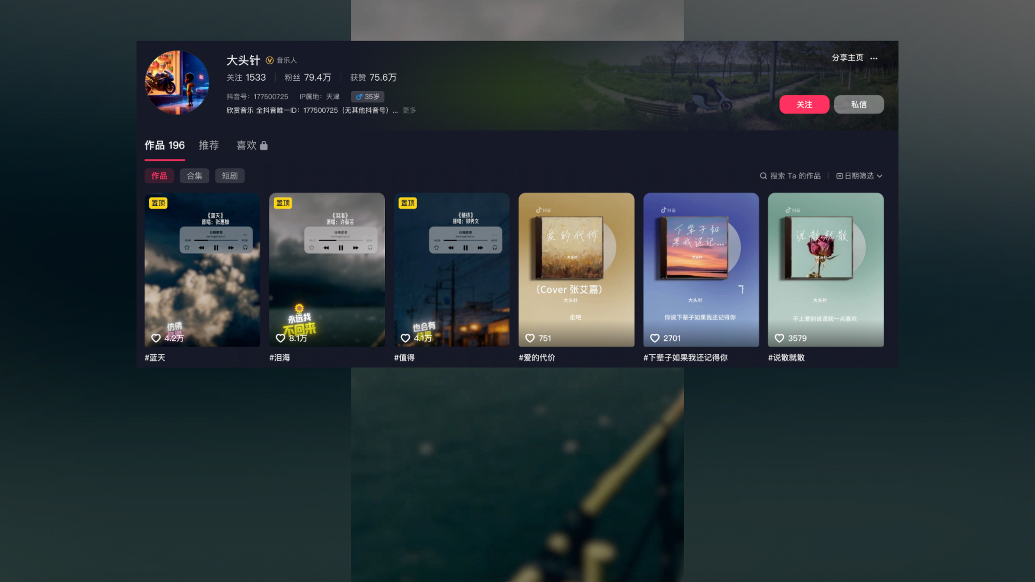
Task: Open the more options menu beside 分享主页
Action: [x=875, y=59]
